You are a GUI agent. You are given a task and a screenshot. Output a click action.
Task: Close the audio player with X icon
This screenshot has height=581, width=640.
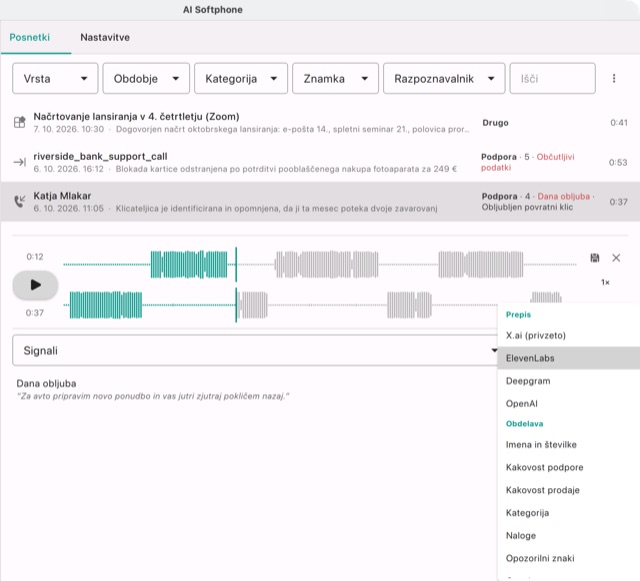click(616, 258)
